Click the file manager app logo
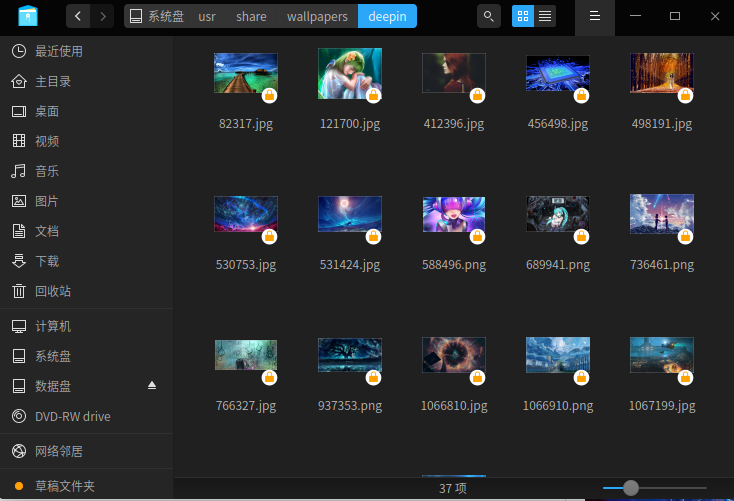 [28, 16]
